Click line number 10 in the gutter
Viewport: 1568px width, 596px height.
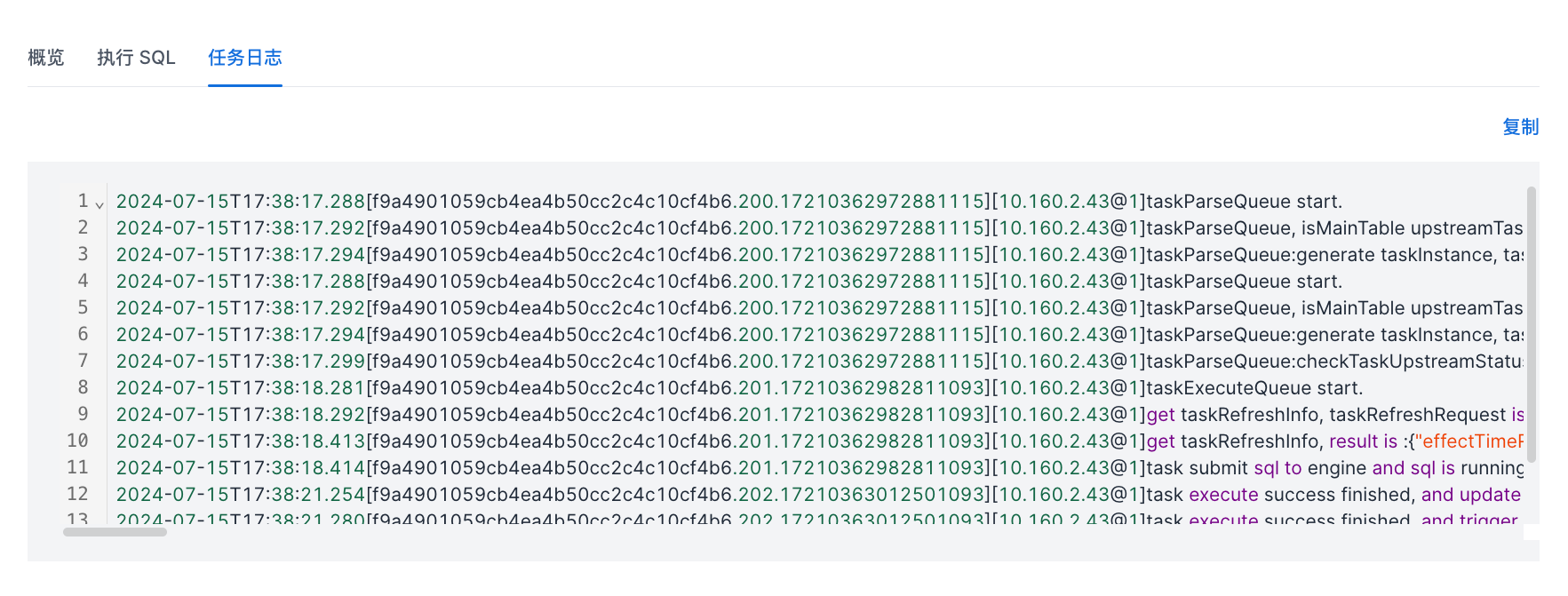coord(78,441)
